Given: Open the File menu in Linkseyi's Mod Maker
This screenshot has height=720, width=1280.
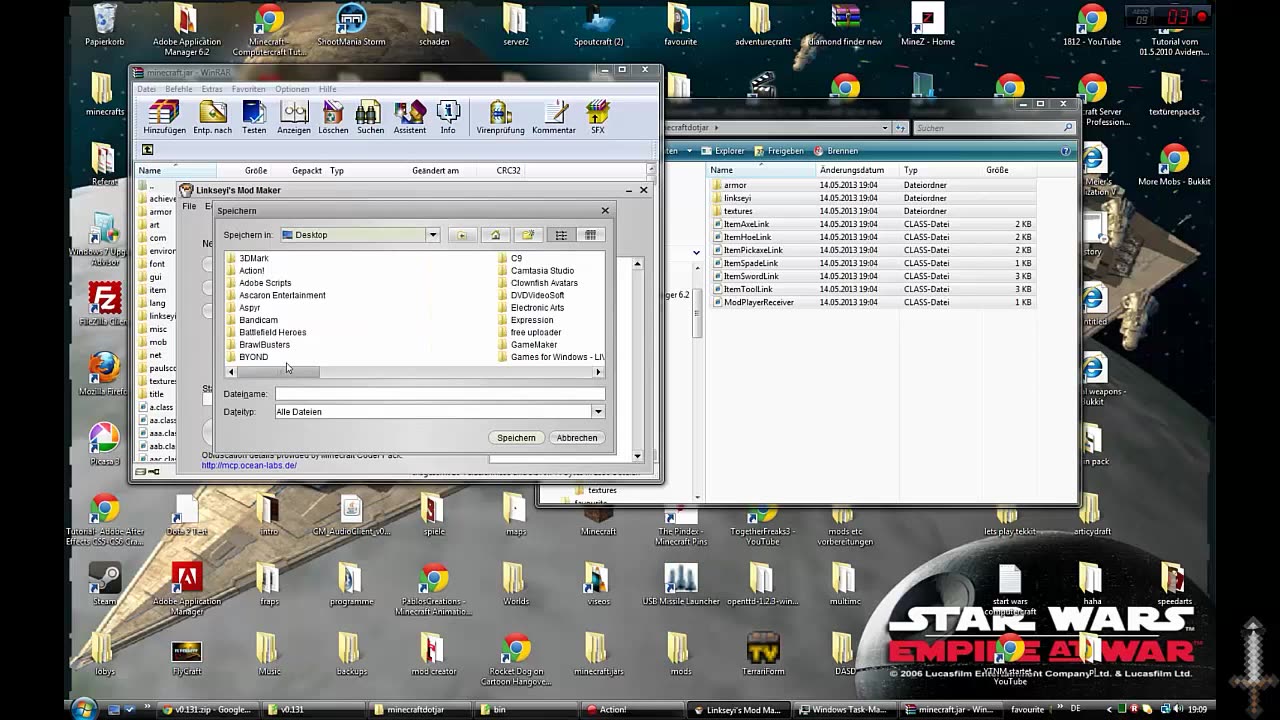Looking at the screenshot, I should [189, 206].
